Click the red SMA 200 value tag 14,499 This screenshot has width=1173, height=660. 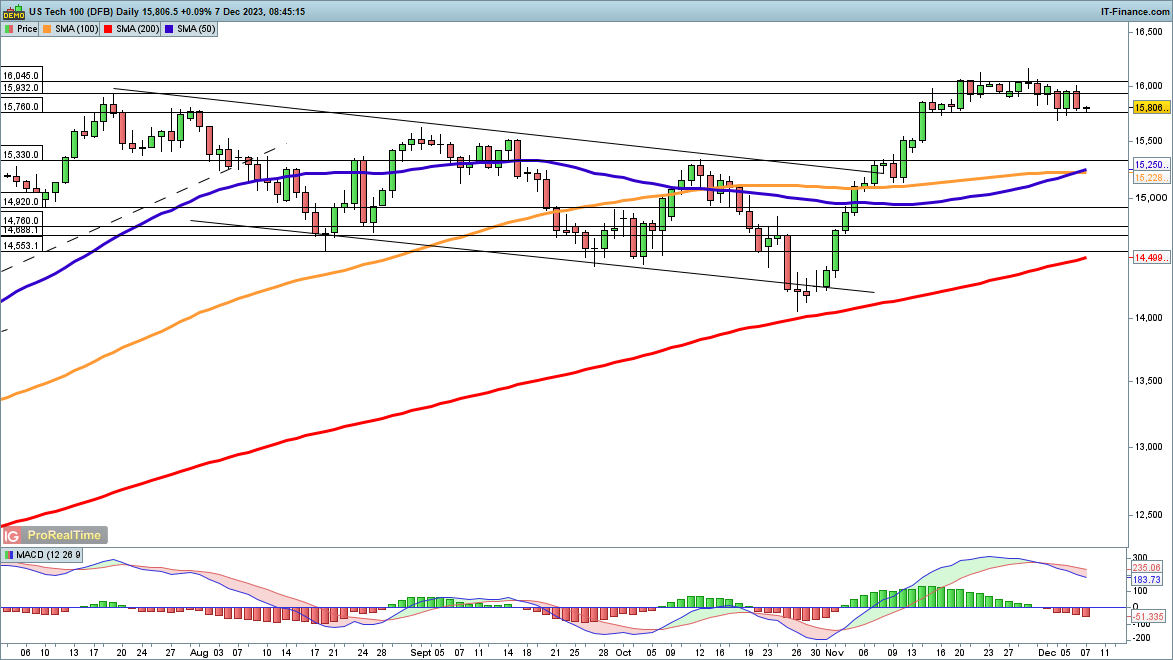(1151, 257)
